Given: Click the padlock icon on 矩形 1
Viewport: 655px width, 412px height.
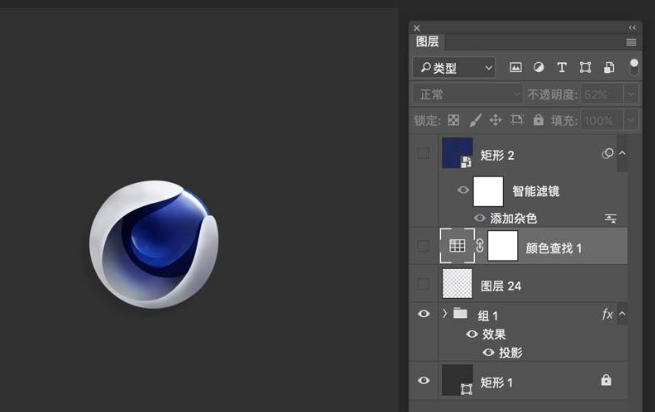Looking at the screenshot, I should coord(606,380).
